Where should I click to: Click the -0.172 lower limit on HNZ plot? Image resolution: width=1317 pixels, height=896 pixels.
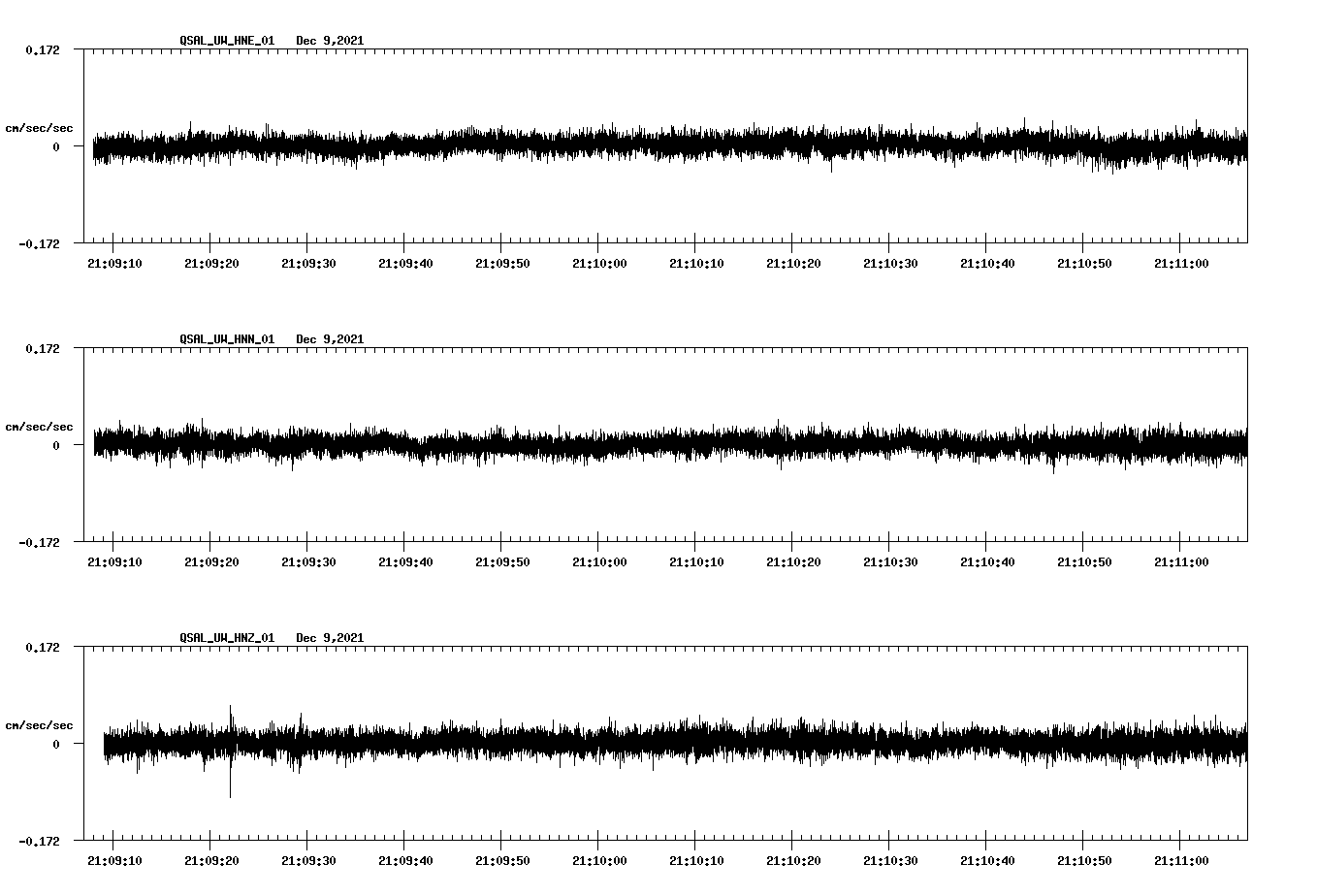pos(39,841)
